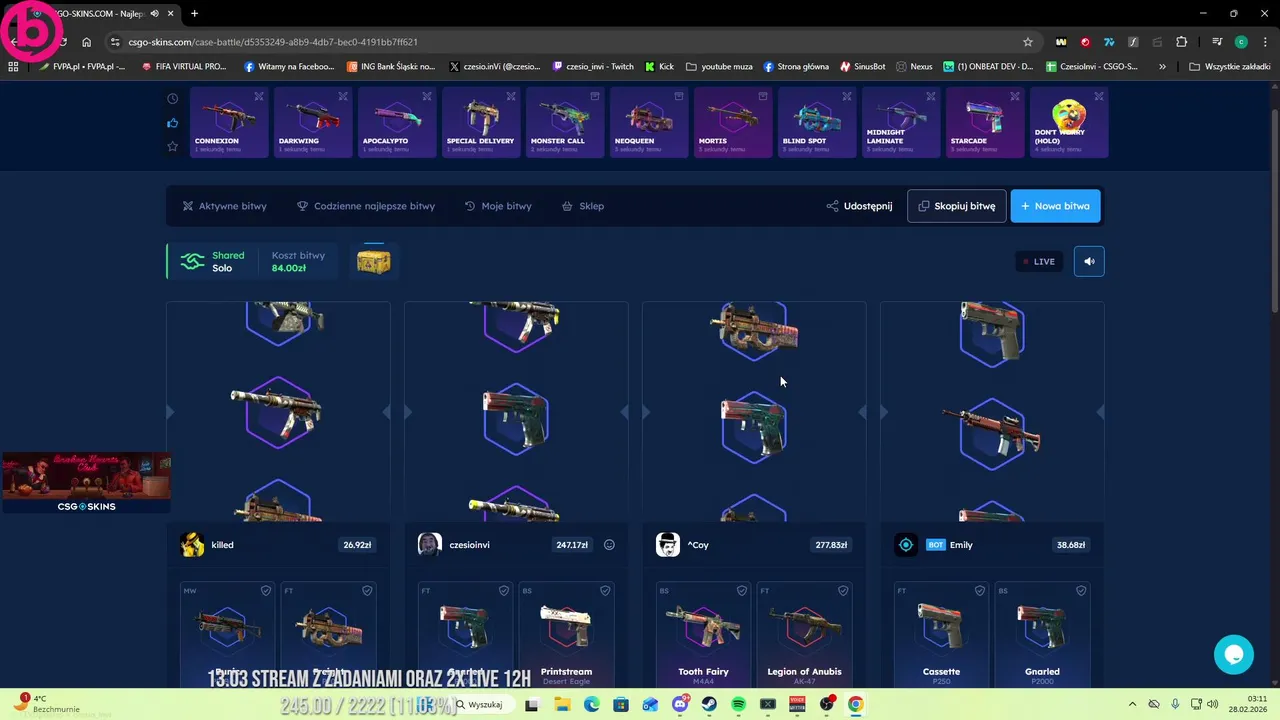
Task: Open Steam from the taskbar
Action: 709,704
